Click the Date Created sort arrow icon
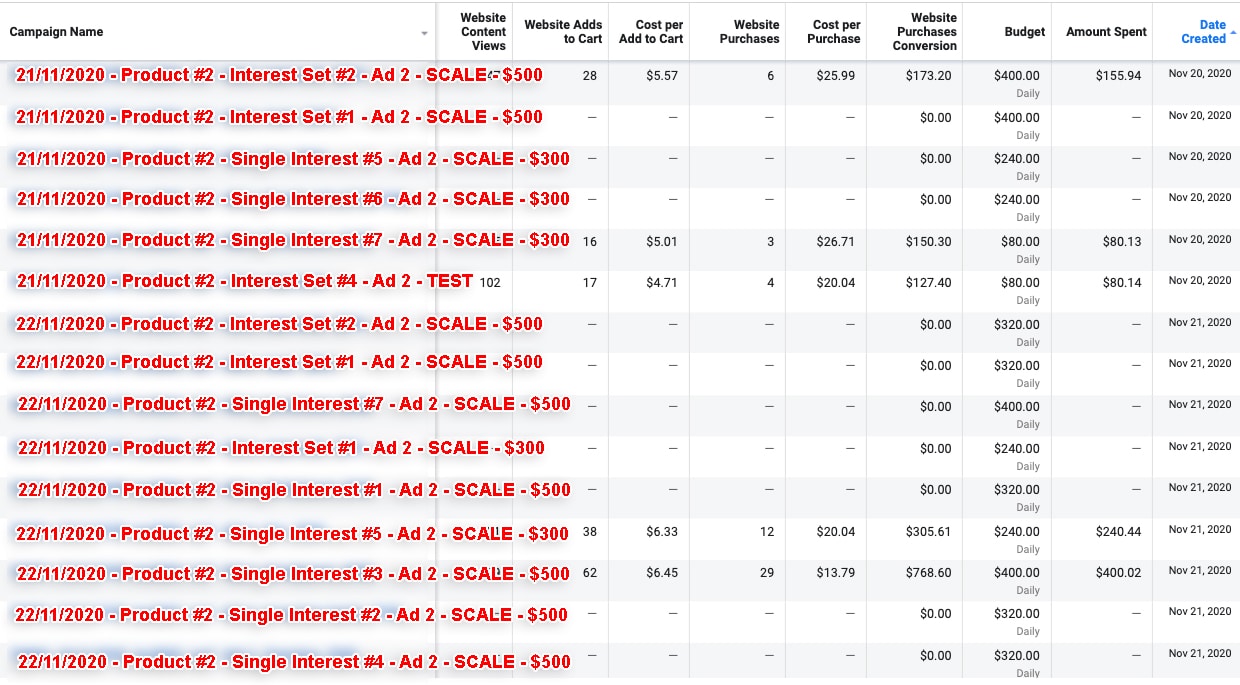This screenshot has height=685, width=1240. click(x=1233, y=32)
